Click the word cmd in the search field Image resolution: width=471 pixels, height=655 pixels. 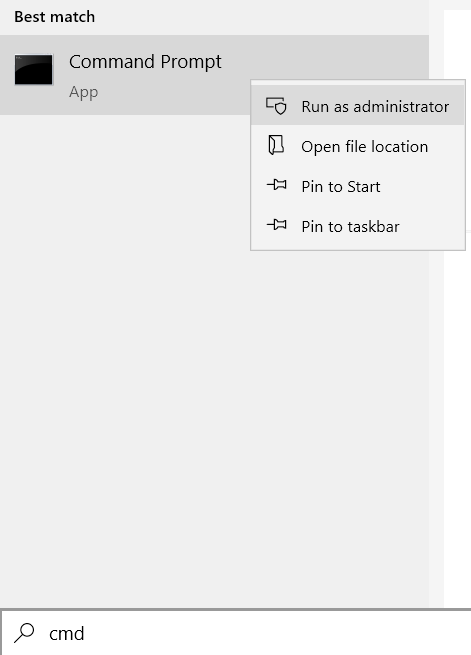point(66,633)
